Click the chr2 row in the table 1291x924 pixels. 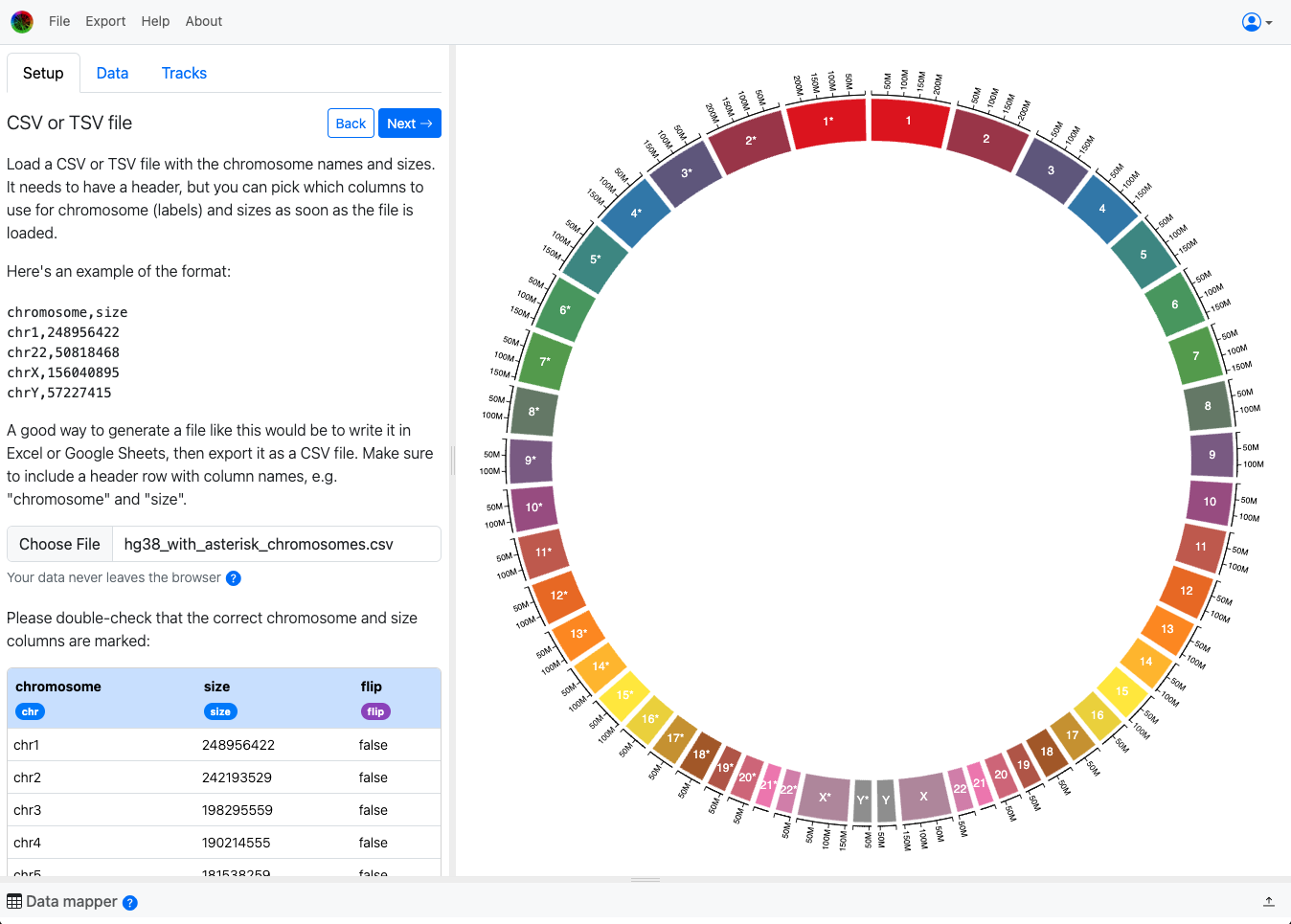(223, 778)
